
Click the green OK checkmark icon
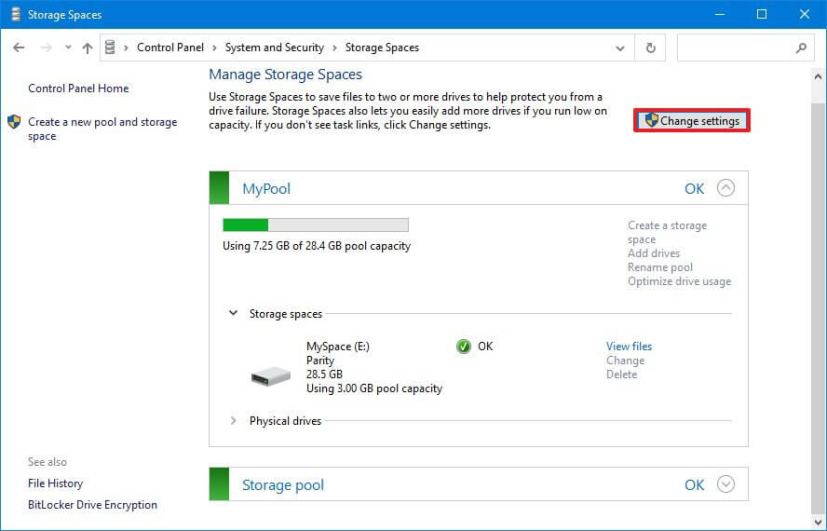[464, 346]
